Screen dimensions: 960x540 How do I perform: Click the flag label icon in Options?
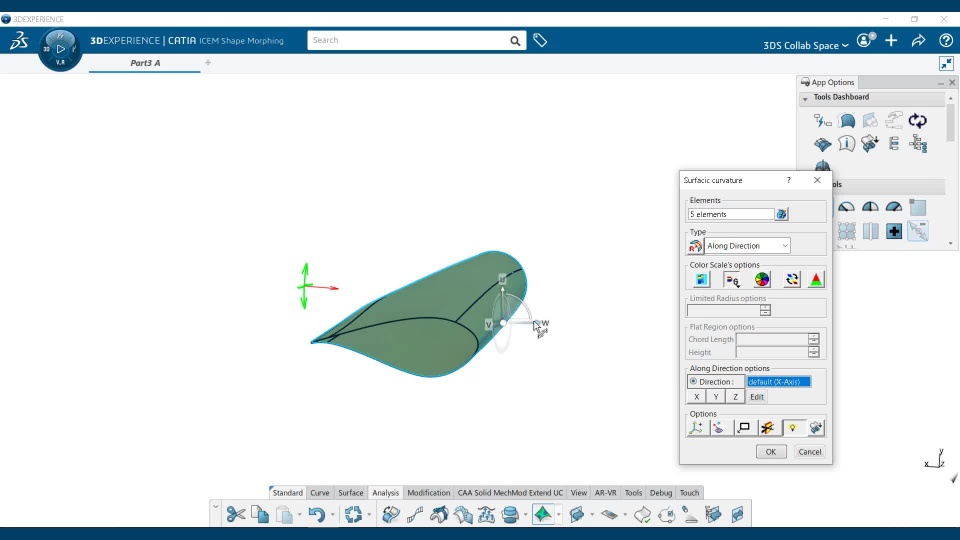[744, 428]
